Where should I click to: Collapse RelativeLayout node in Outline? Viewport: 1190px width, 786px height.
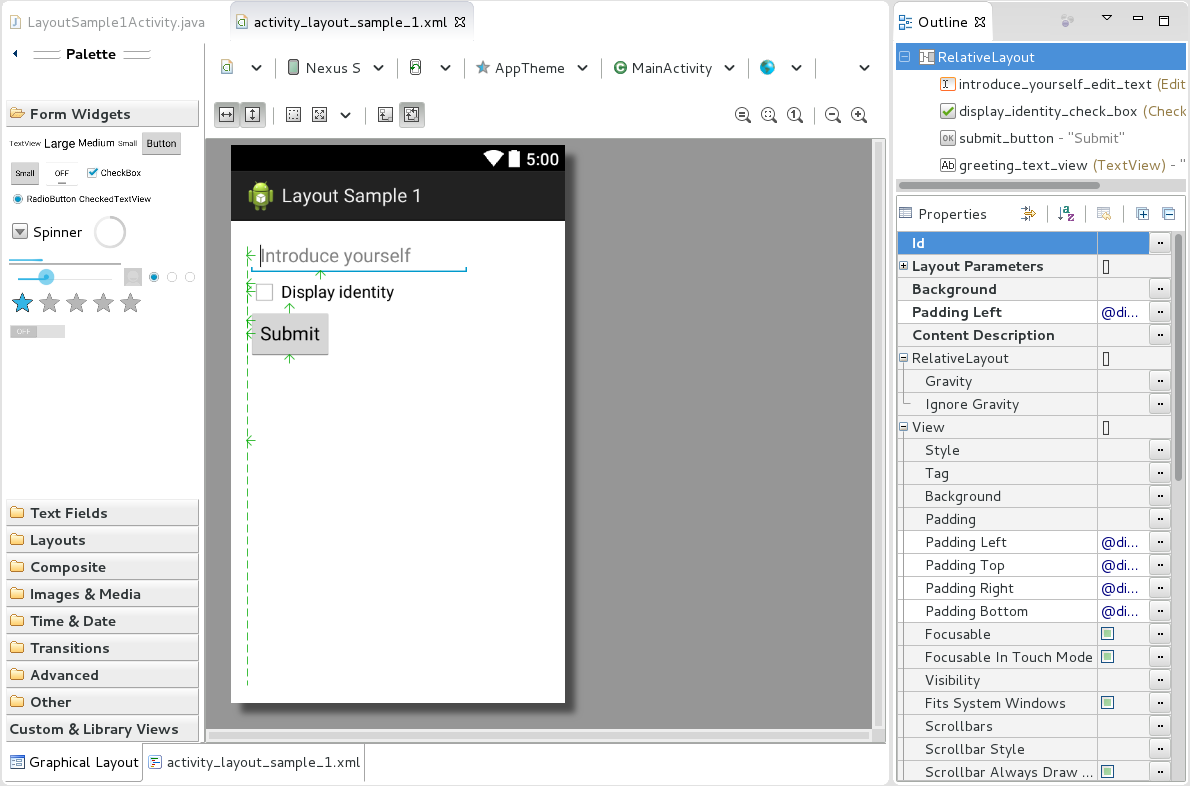(905, 57)
